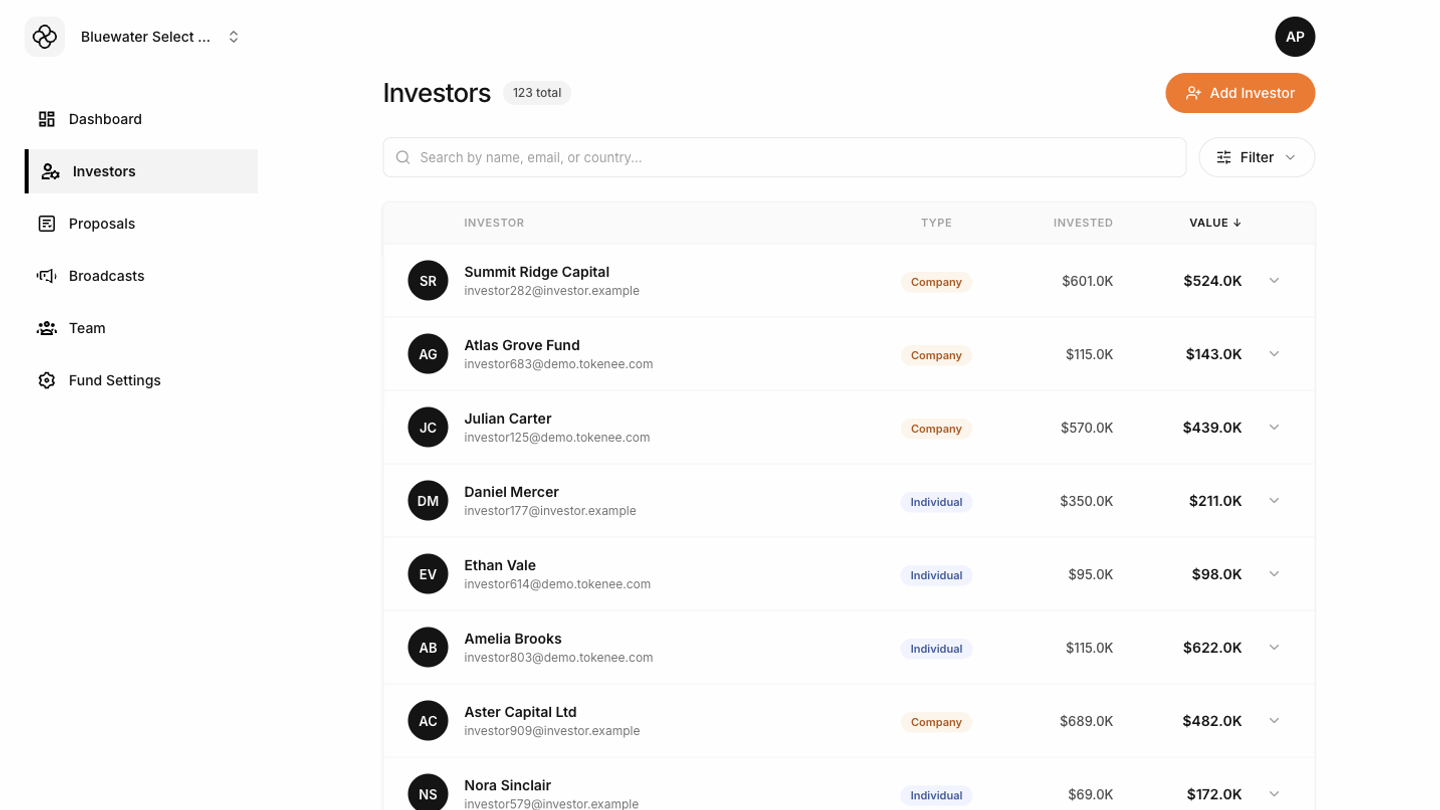Sort by the Value column header
Screen dimensions: 1440x810
tap(1214, 223)
